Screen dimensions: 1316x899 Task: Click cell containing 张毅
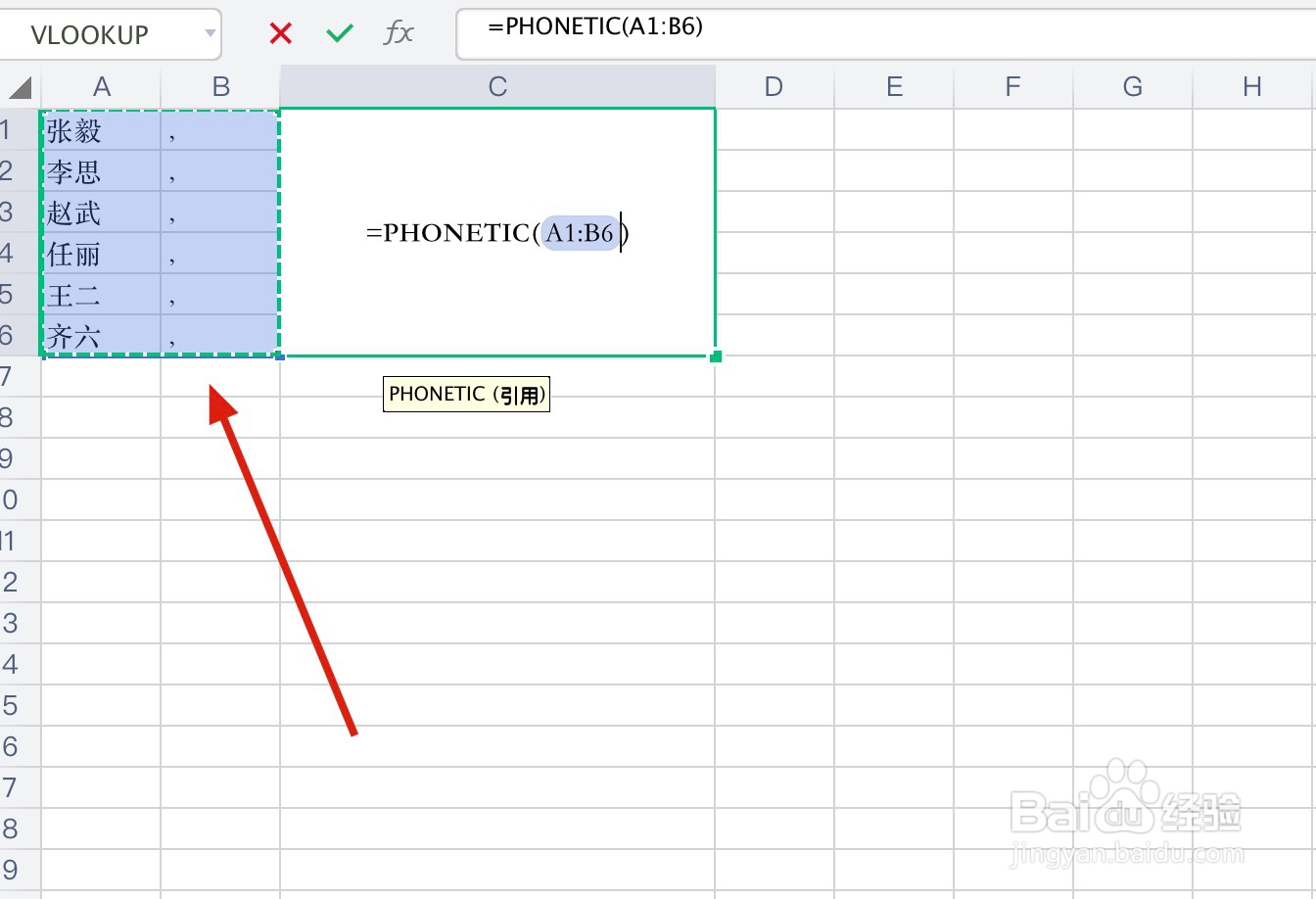click(x=101, y=130)
